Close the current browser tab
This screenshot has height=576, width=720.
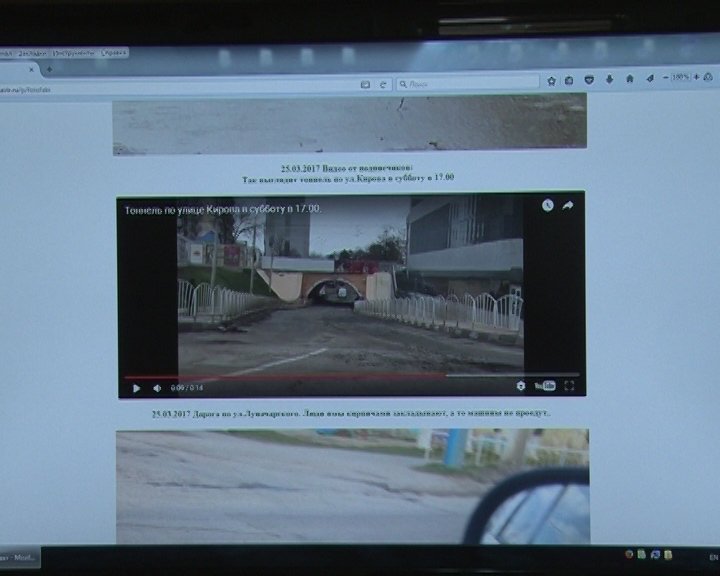[x=31, y=70]
